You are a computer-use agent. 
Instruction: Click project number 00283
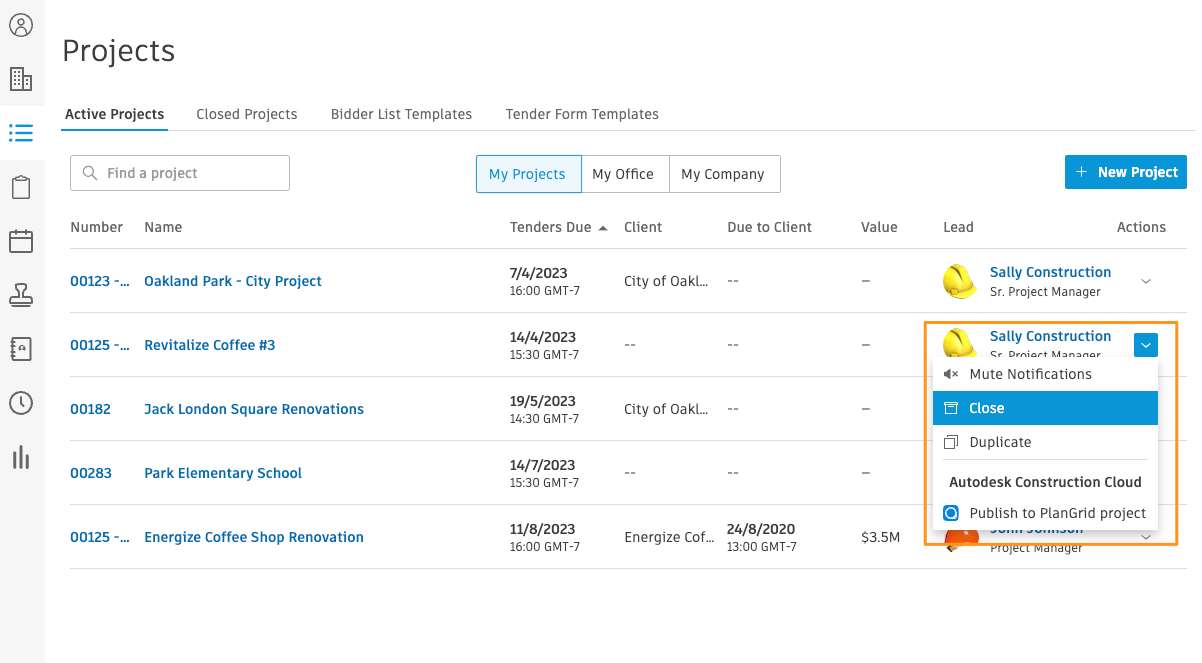pos(90,473)
